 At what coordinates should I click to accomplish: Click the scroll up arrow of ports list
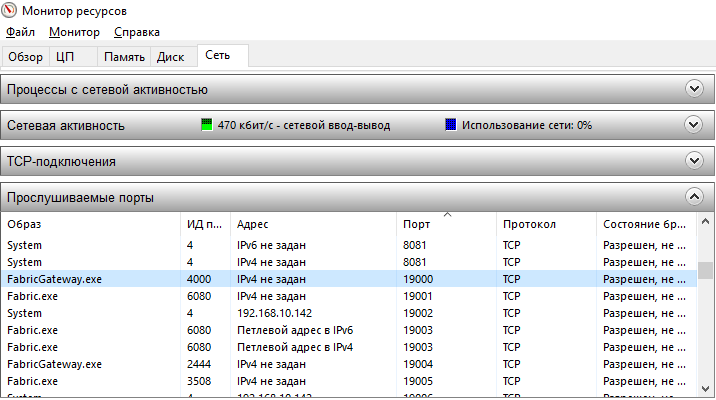point(705,224)
